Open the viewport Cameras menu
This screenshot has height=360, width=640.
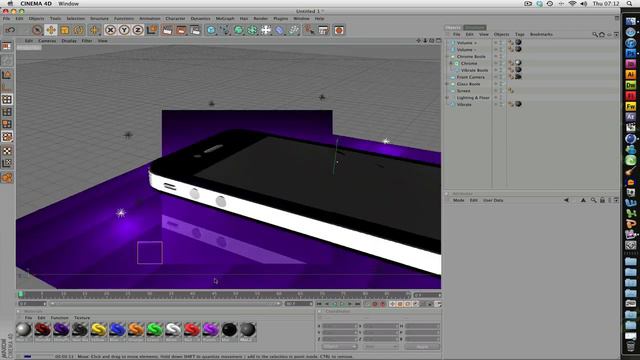pyautogui.click(x=47, y=41)
